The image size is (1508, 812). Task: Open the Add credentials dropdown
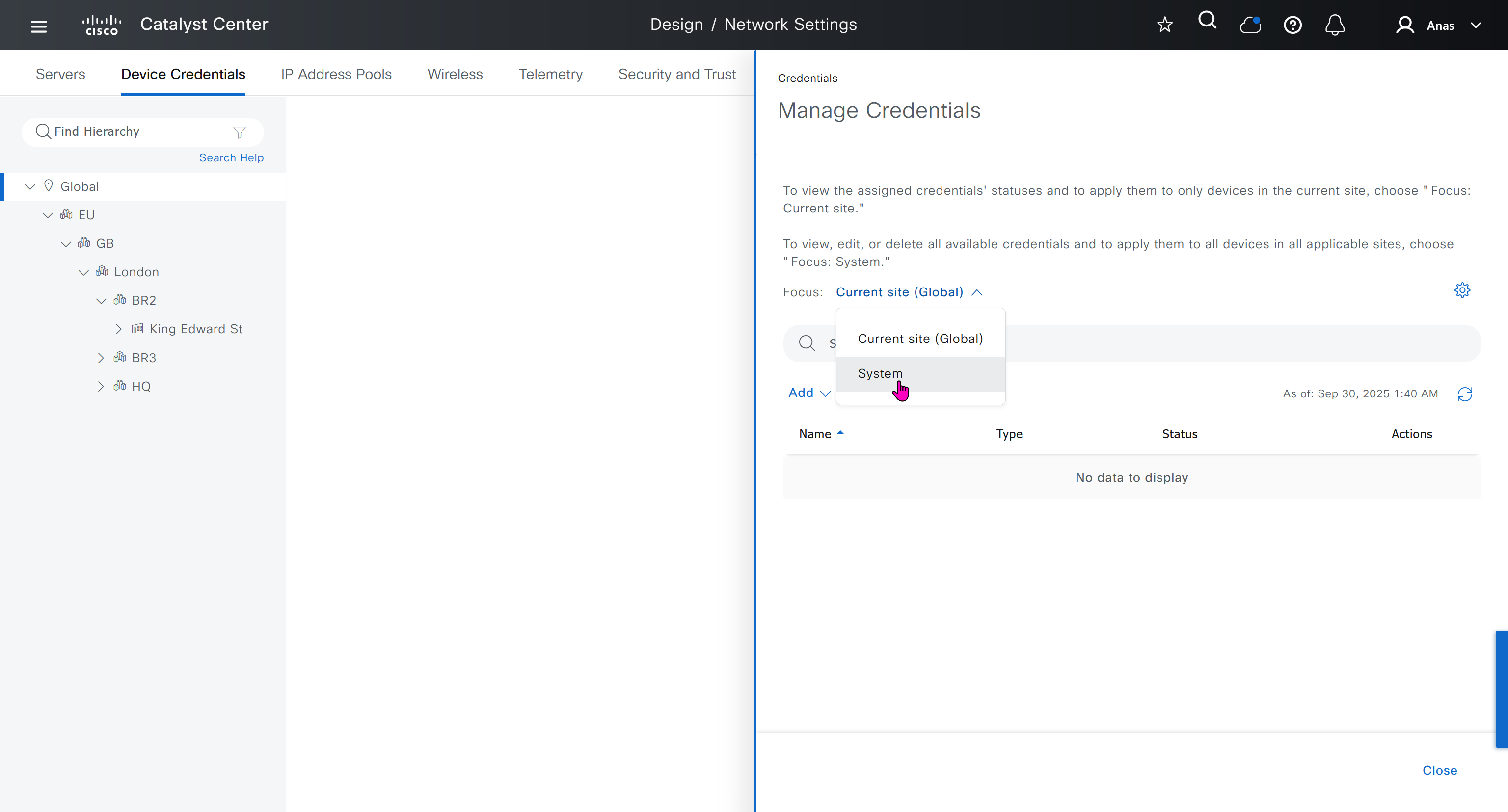[x=809, y=393]
